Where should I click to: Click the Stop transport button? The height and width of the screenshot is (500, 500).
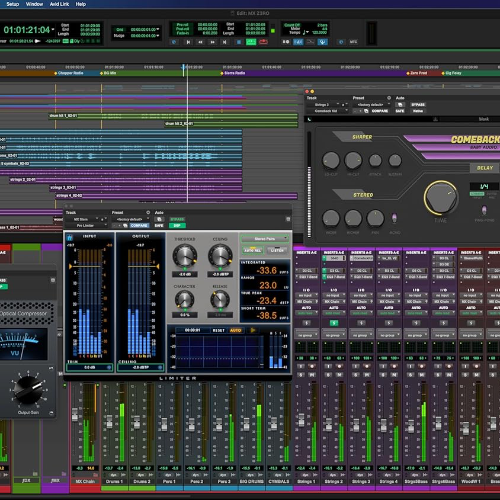[239, 42]
